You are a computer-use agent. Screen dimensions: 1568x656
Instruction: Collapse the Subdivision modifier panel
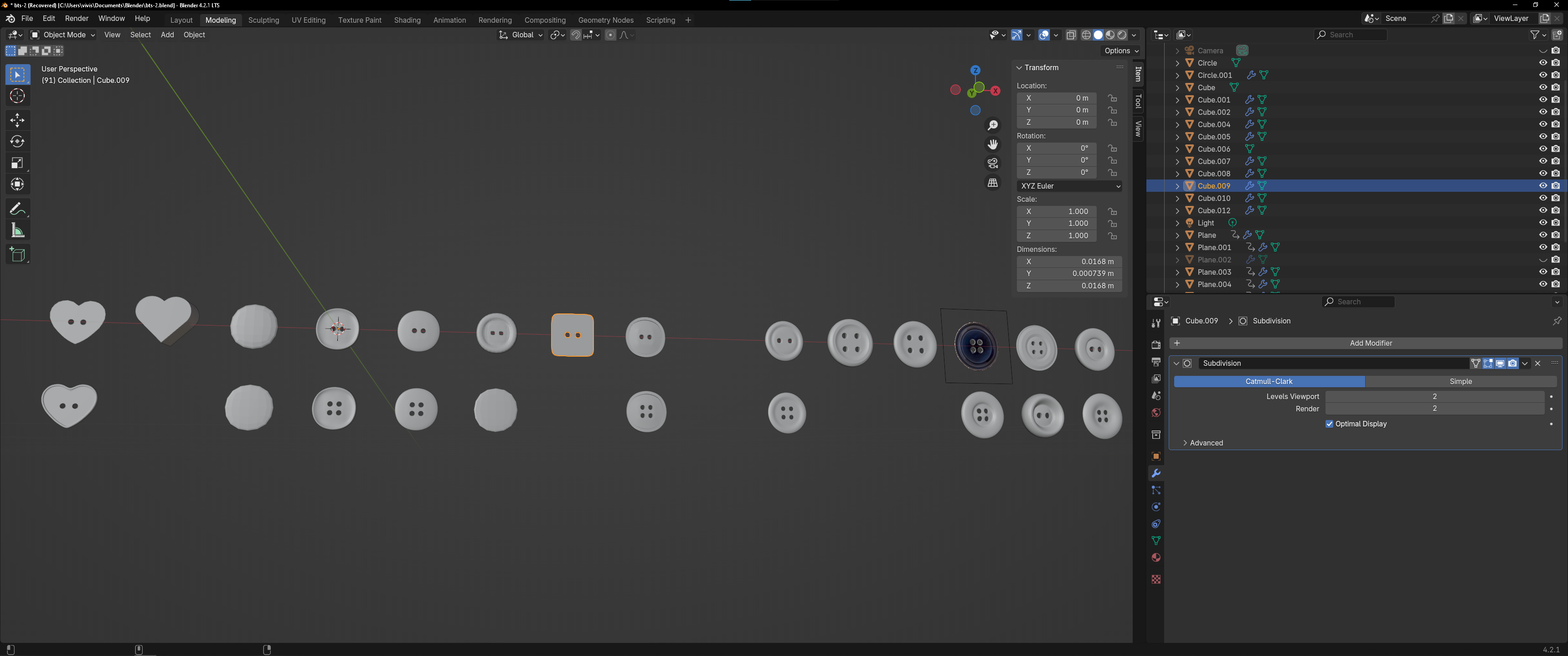(x=1176, y=363)
